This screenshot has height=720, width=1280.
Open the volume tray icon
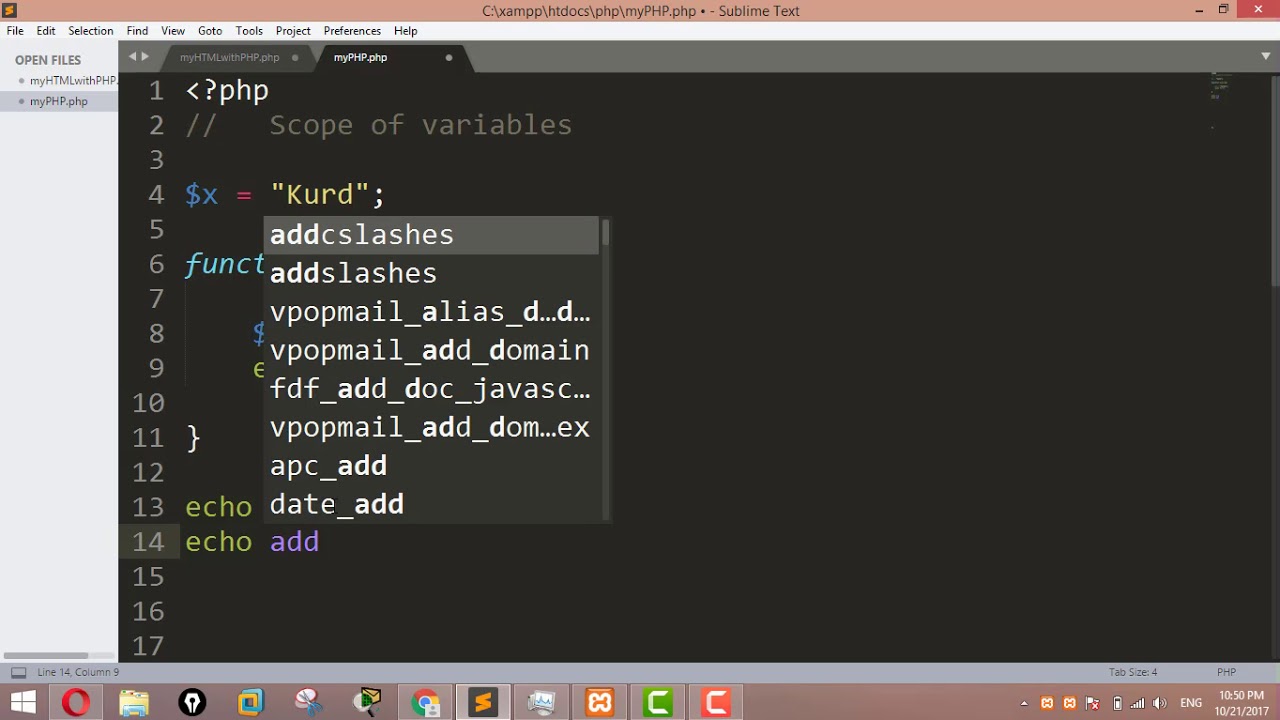point(1160,703)
